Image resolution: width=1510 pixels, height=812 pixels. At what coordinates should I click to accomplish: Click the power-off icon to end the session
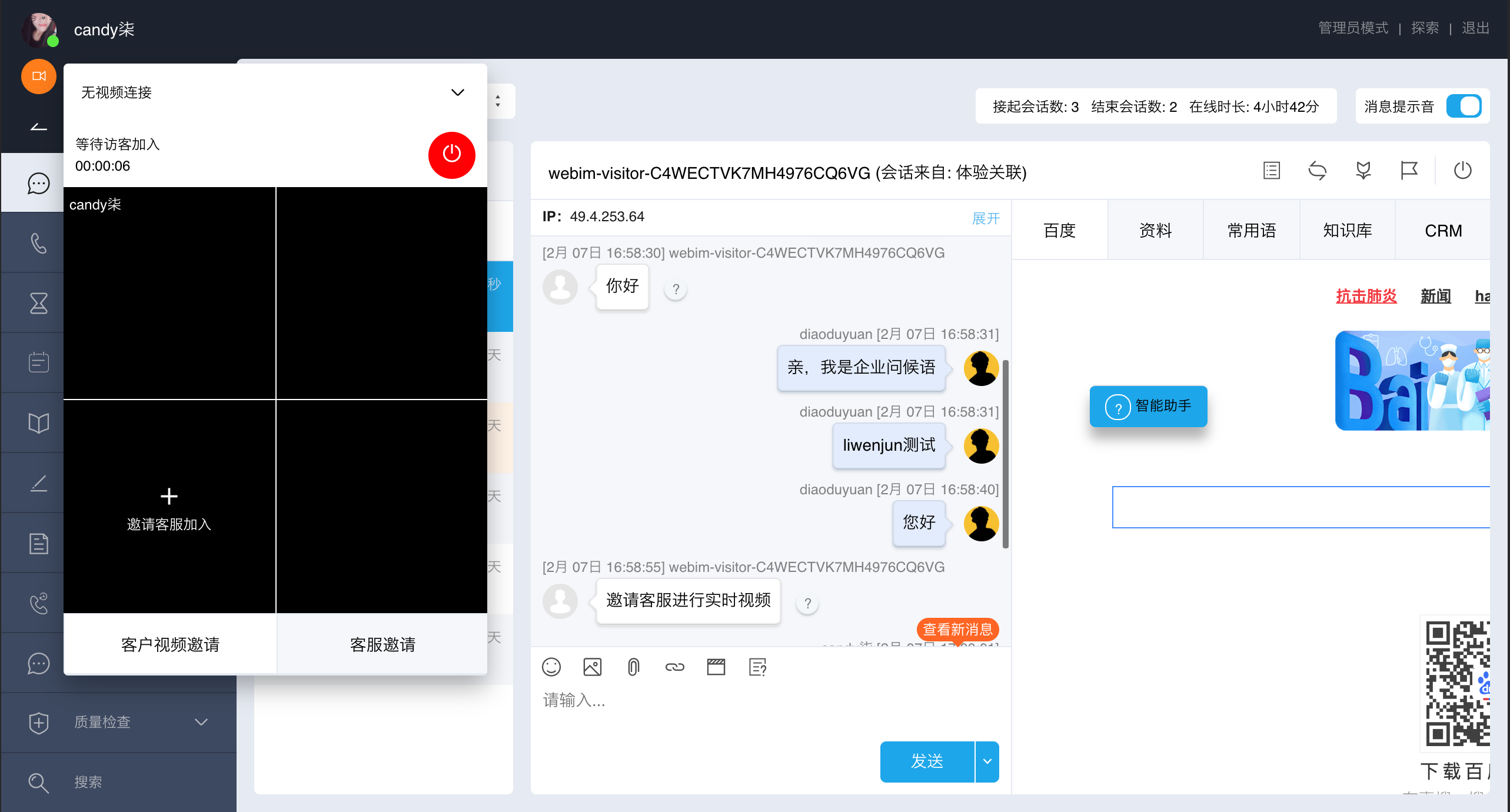click(x=1463, y=171)
